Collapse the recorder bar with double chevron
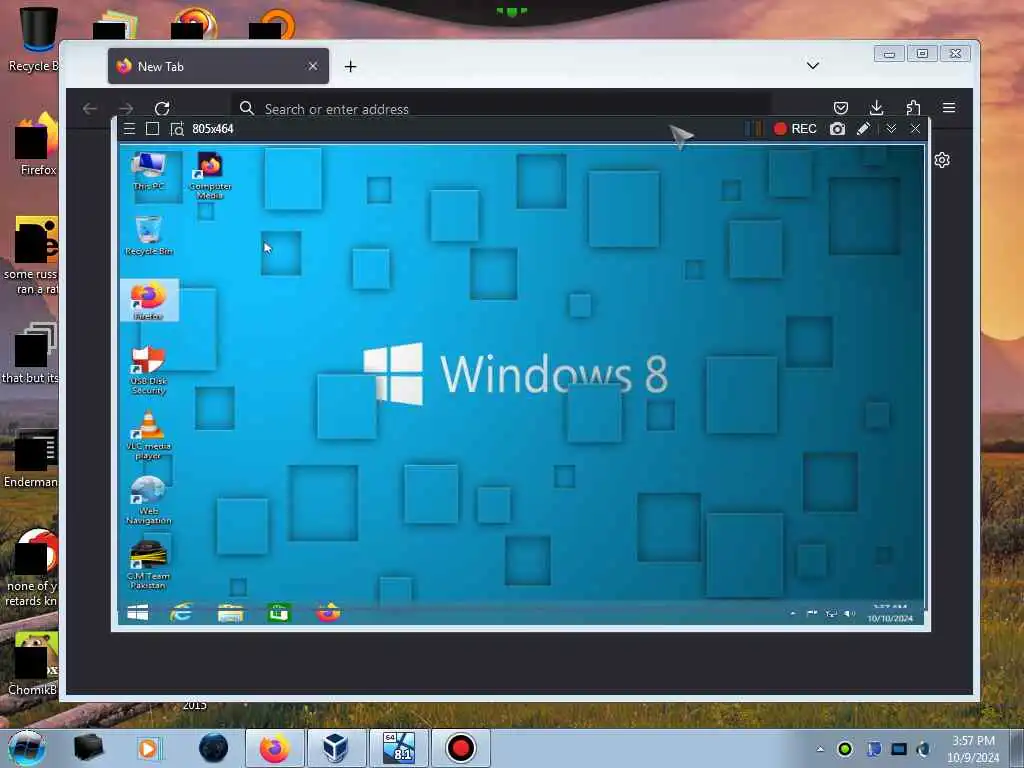Screen dimensions: 1024x768 click(891, 129)
